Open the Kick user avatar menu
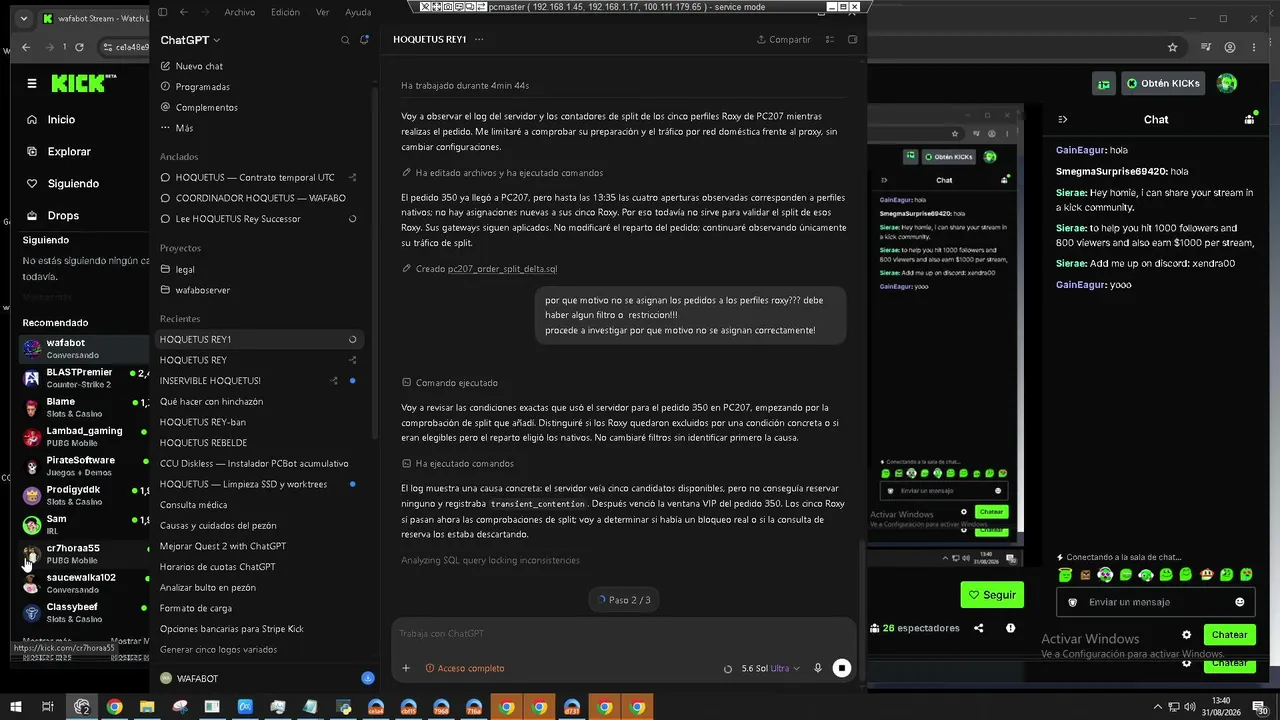Viewport: 1280px width, 720px height. [x=1227, y=83]
